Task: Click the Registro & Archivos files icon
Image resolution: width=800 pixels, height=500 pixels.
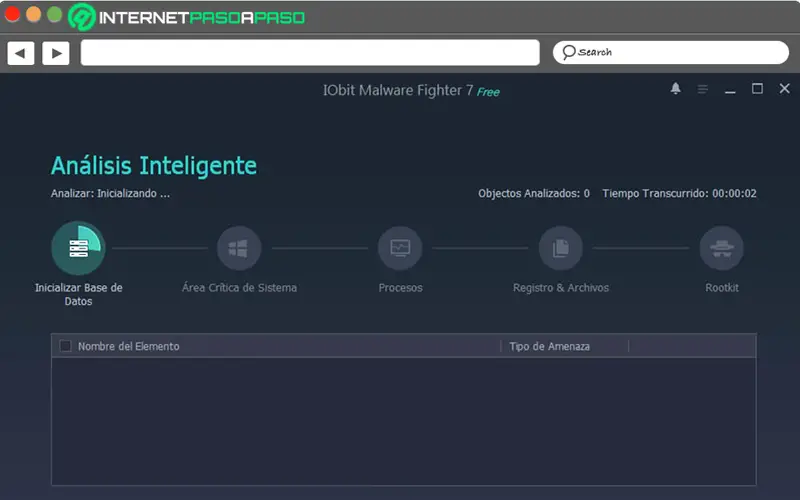Action: 561,248
